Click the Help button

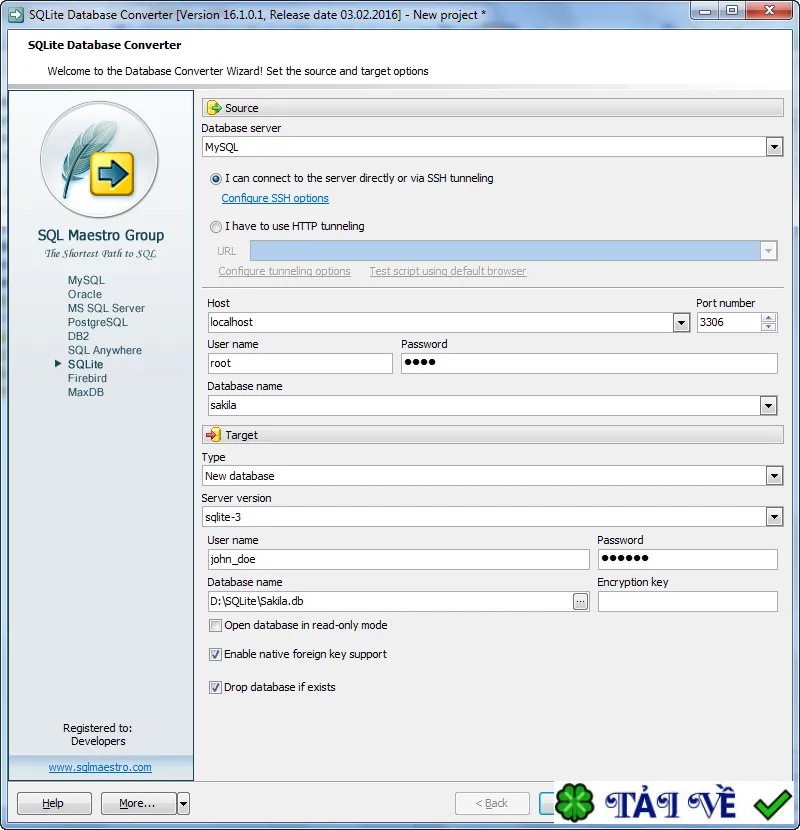tap(54, 804)
